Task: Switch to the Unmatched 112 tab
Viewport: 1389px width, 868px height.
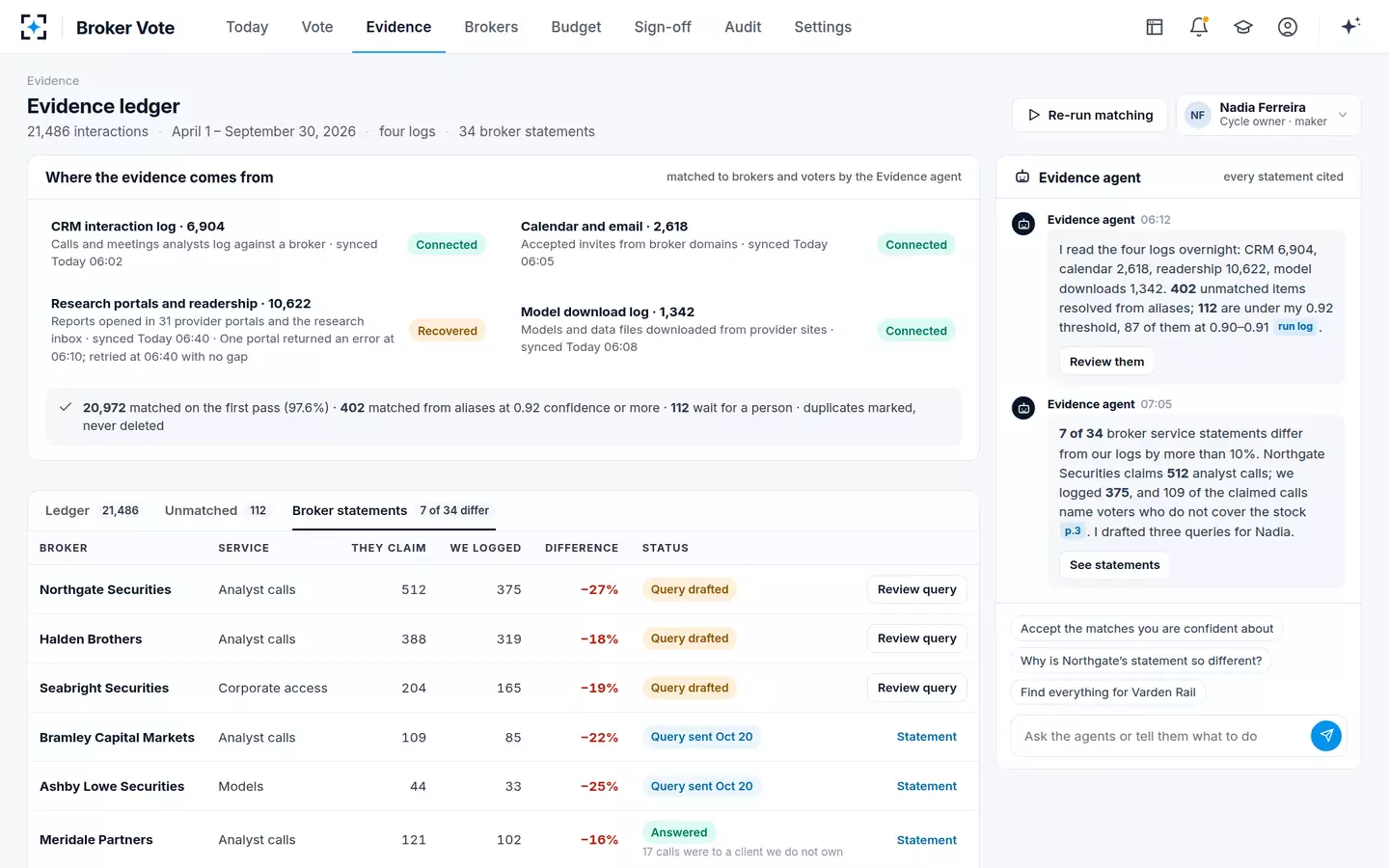Action: 218,510
